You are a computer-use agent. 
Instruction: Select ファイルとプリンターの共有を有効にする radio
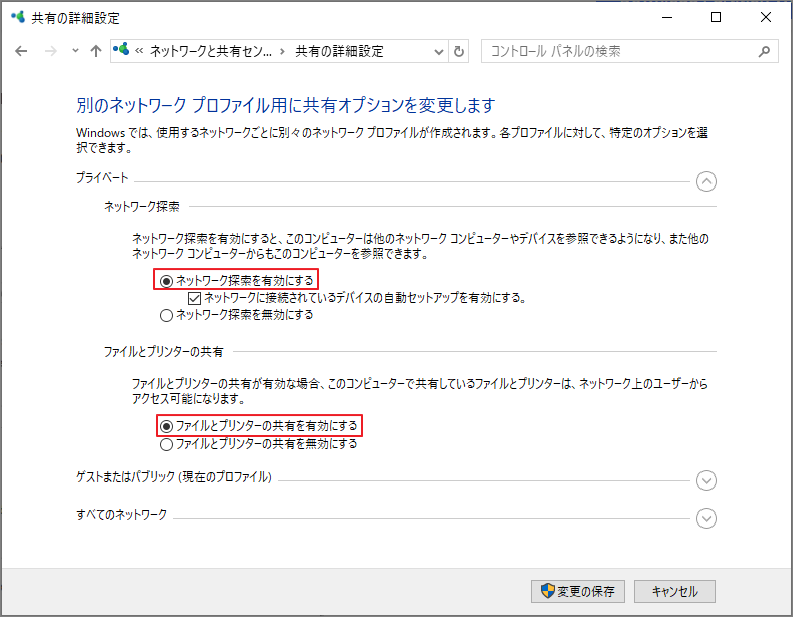[x=166, y=427]
